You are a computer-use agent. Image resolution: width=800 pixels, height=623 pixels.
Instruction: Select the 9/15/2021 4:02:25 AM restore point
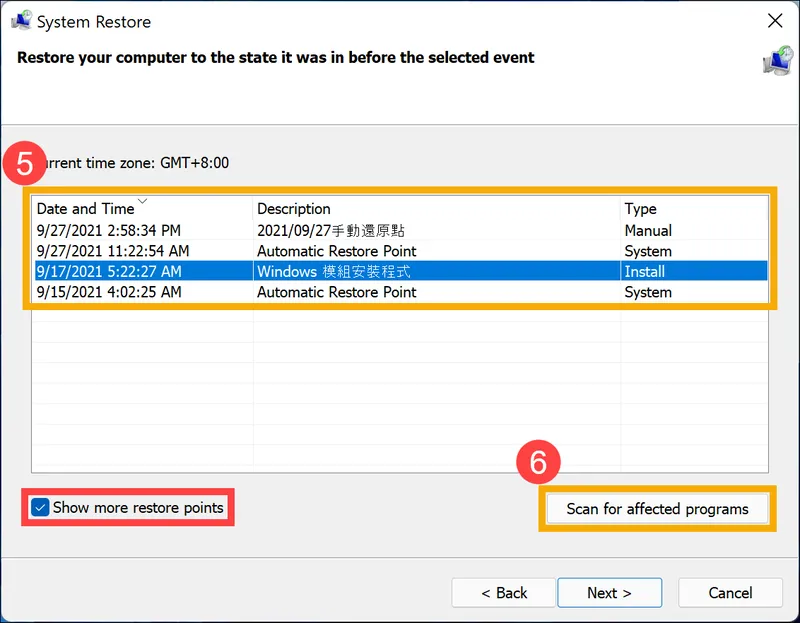pos(109,292)
